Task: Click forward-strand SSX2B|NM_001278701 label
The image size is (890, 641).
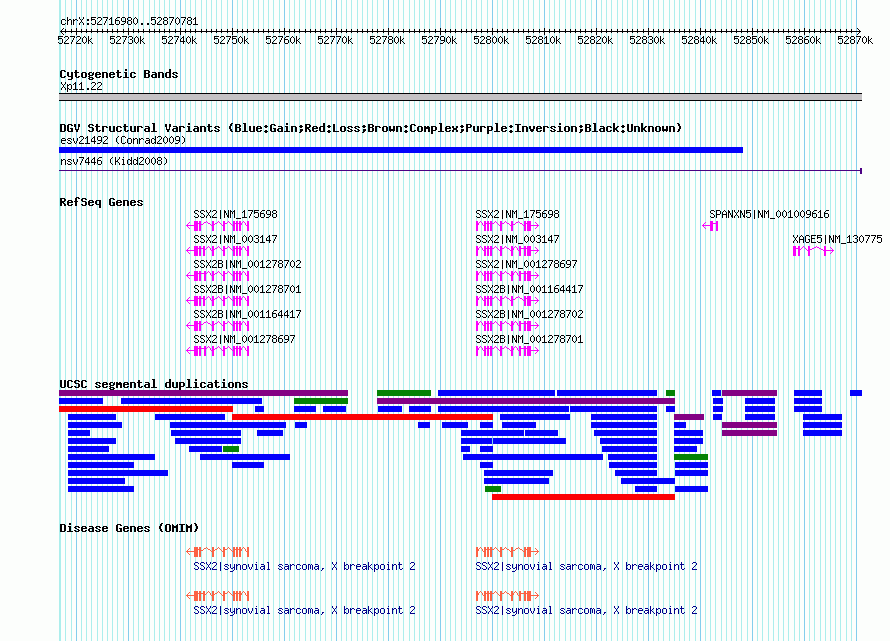Action: pos(529,339)
